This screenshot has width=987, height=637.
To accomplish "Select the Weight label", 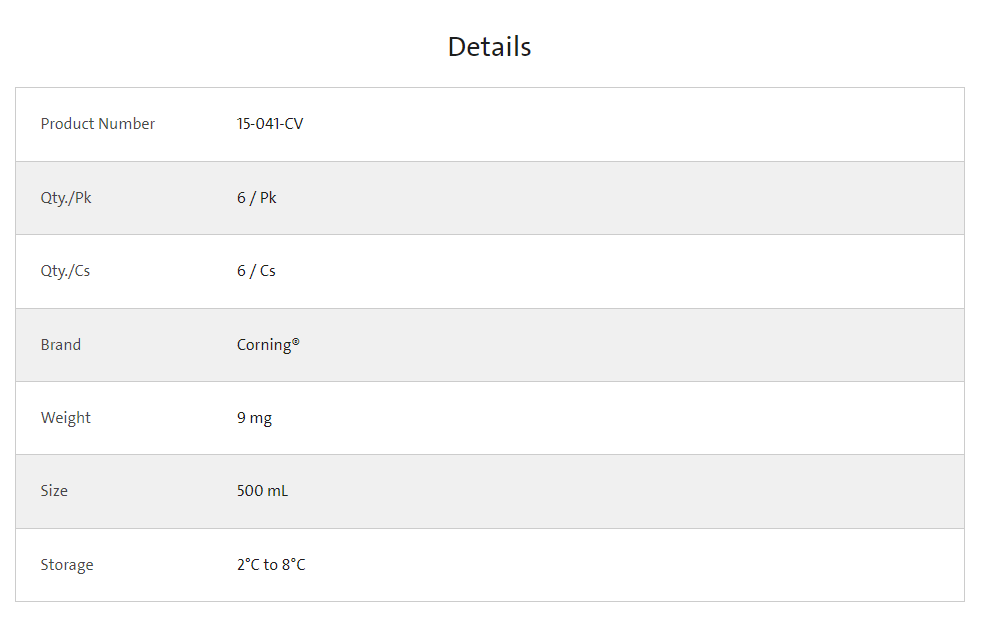I will 66,418.
